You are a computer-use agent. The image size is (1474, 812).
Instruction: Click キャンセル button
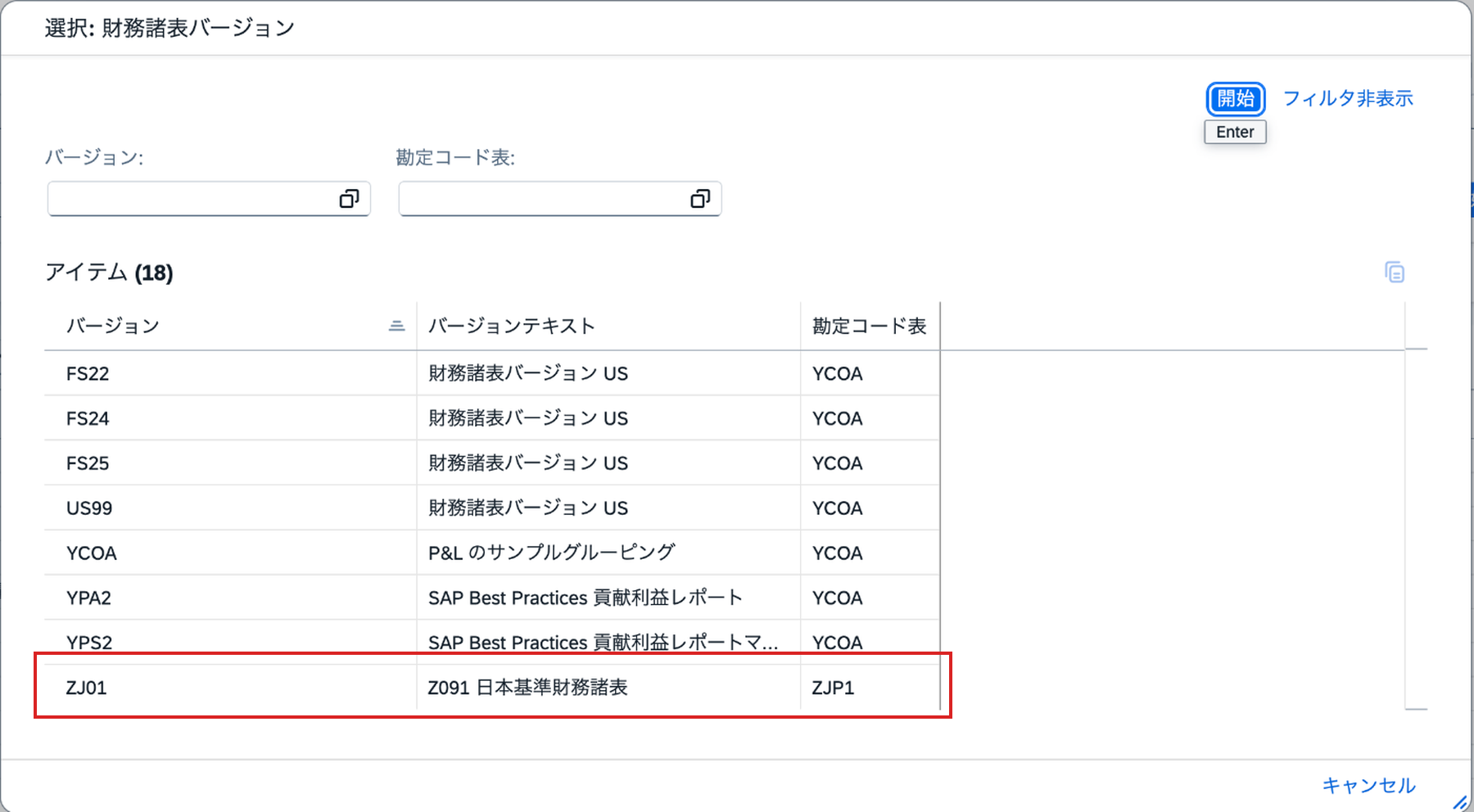[1368, 786]
